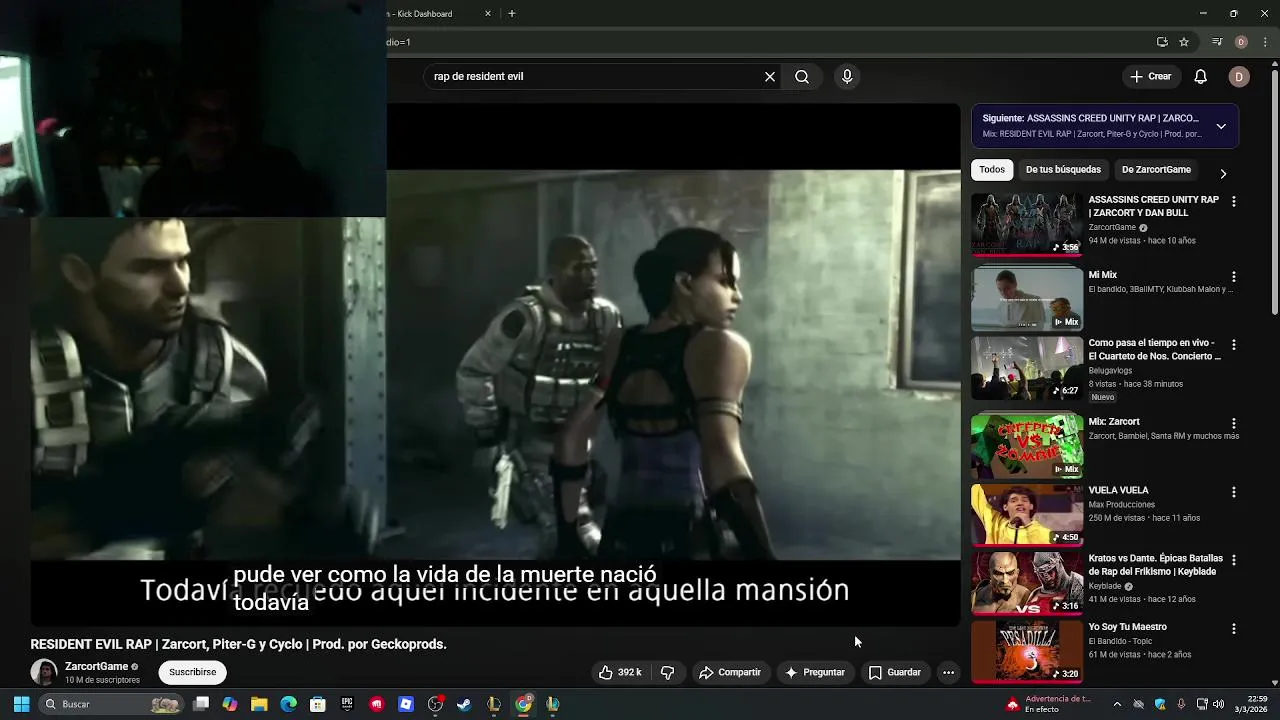Open Yo Soy Tu Maestro thumbnail
Screen dimensions: 1280x720
(x=1027, y=651)
